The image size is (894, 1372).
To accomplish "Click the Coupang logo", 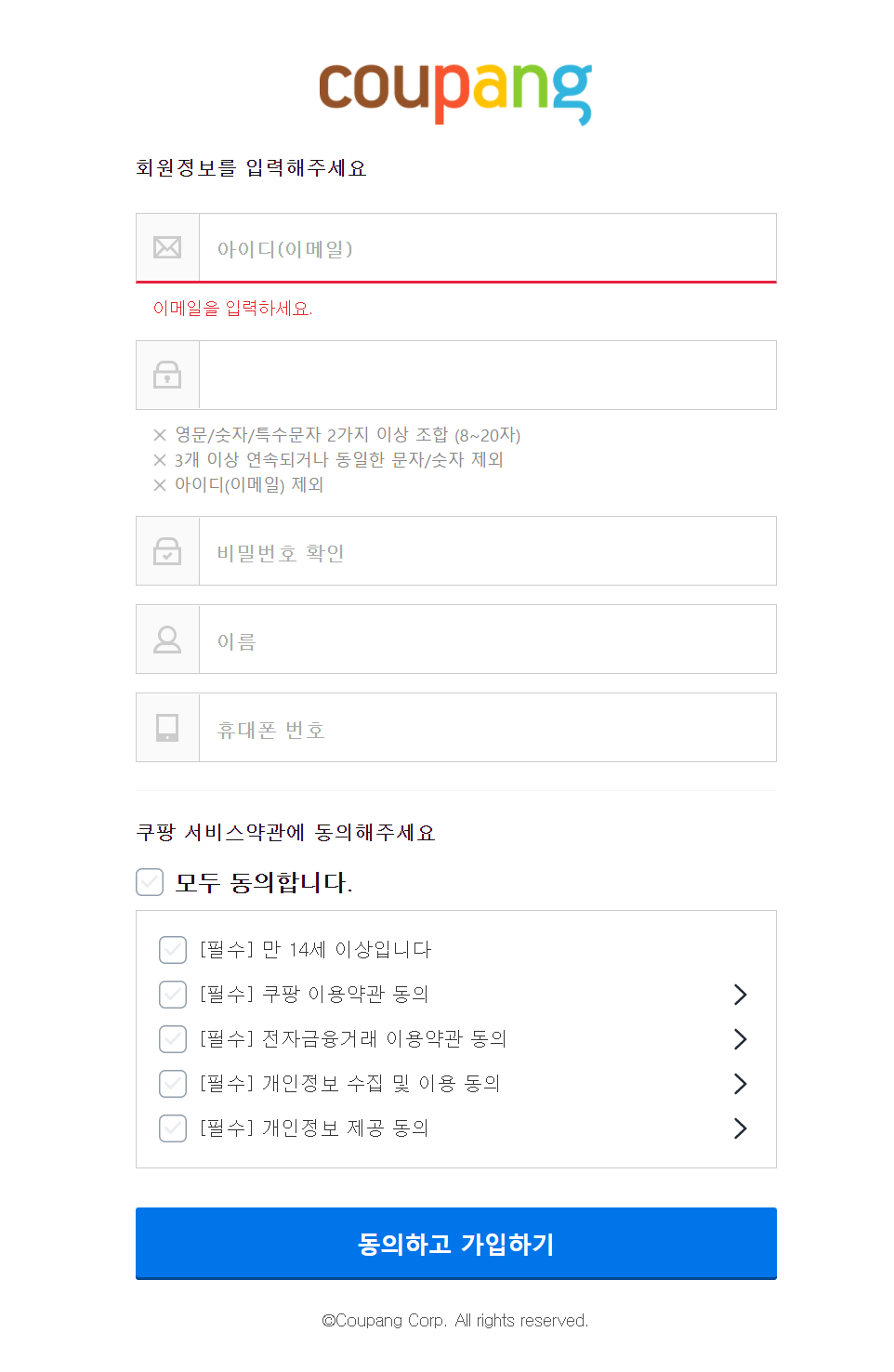I will pyautogui.click(x=455, y=92).
